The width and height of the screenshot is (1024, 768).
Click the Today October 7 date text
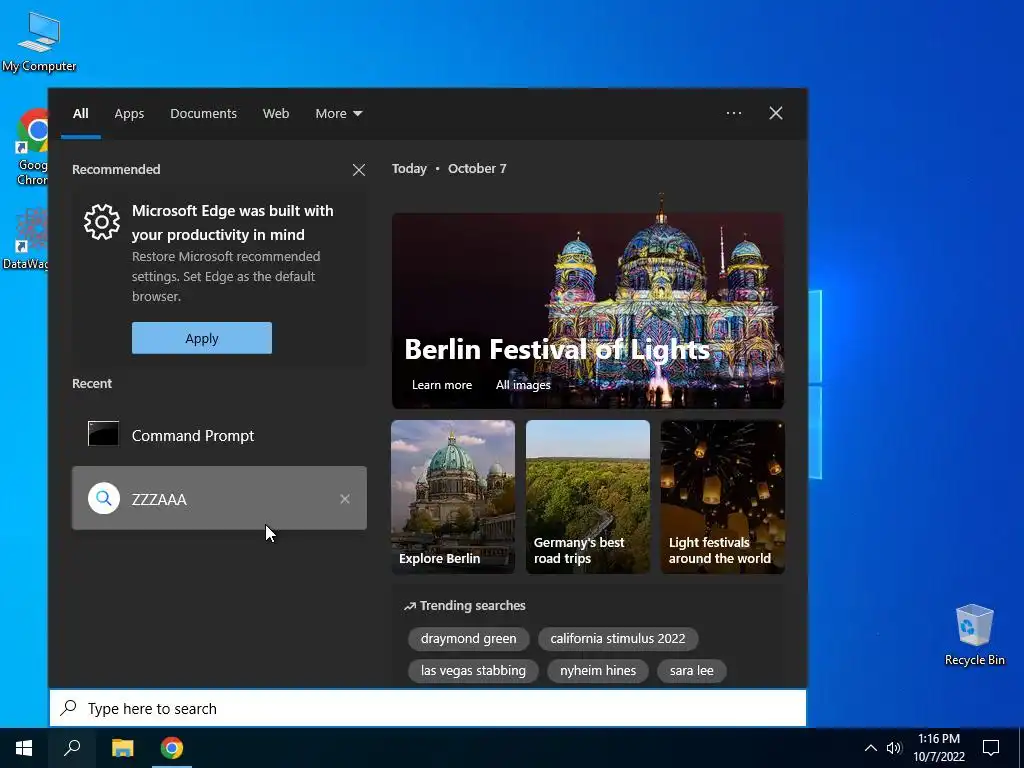(x=449, y=168)
